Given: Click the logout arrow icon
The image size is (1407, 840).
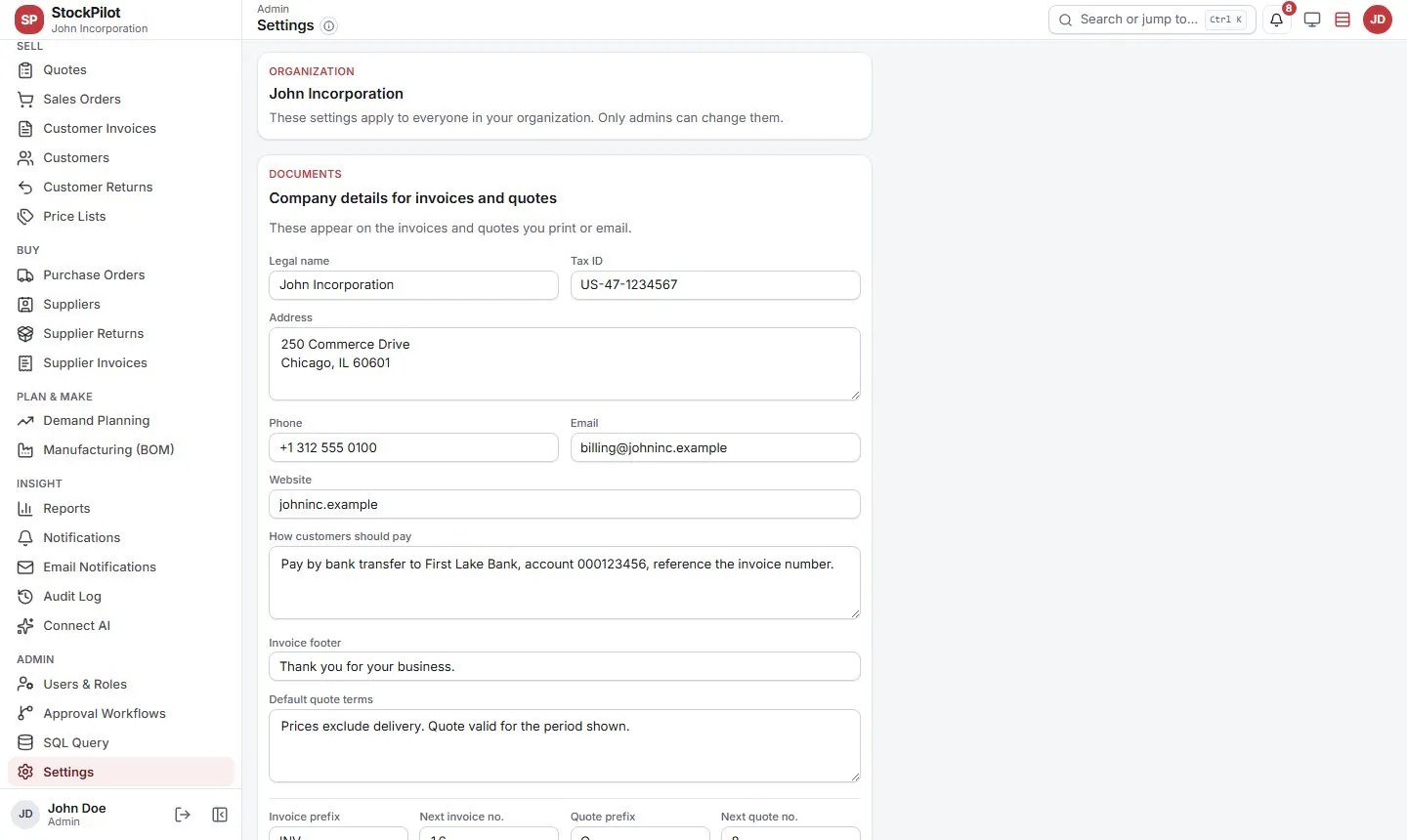Looking at the screenshot, I should coord(183,815).
